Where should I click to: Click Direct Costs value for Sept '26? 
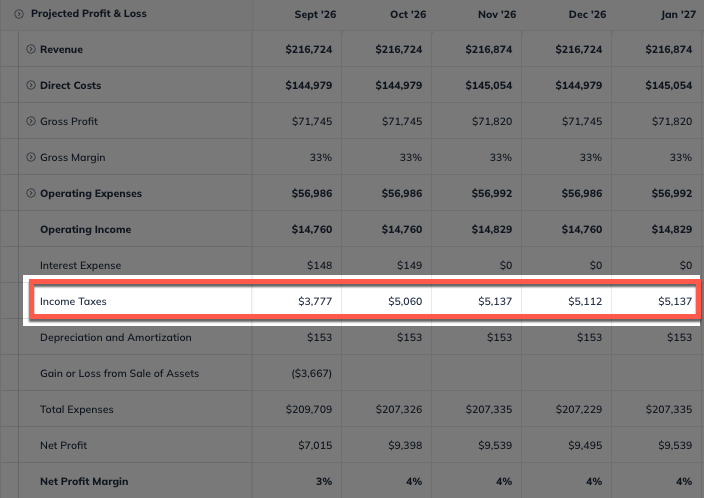(309, 85)
